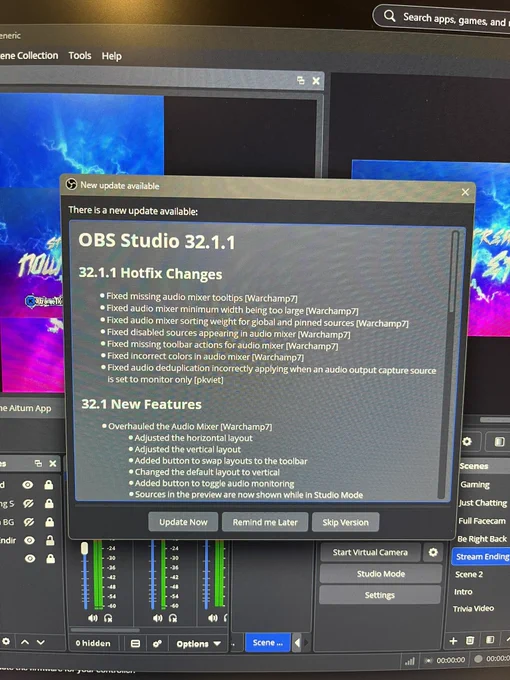
Task: Open the Tools menu
Action: tap(80, 56)
